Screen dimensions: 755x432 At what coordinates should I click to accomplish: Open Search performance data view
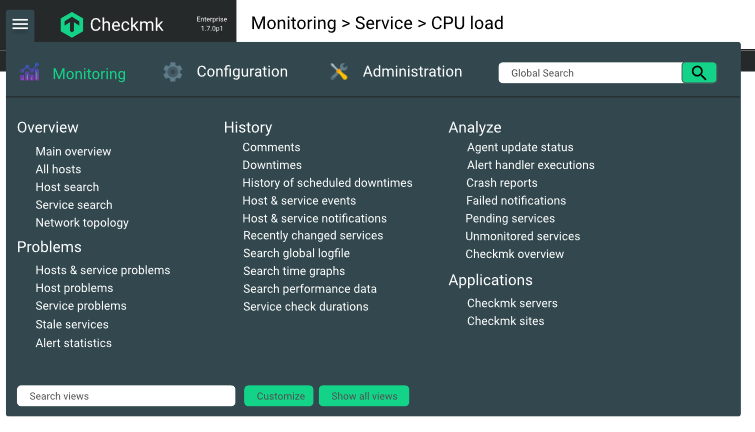(310, 289)
